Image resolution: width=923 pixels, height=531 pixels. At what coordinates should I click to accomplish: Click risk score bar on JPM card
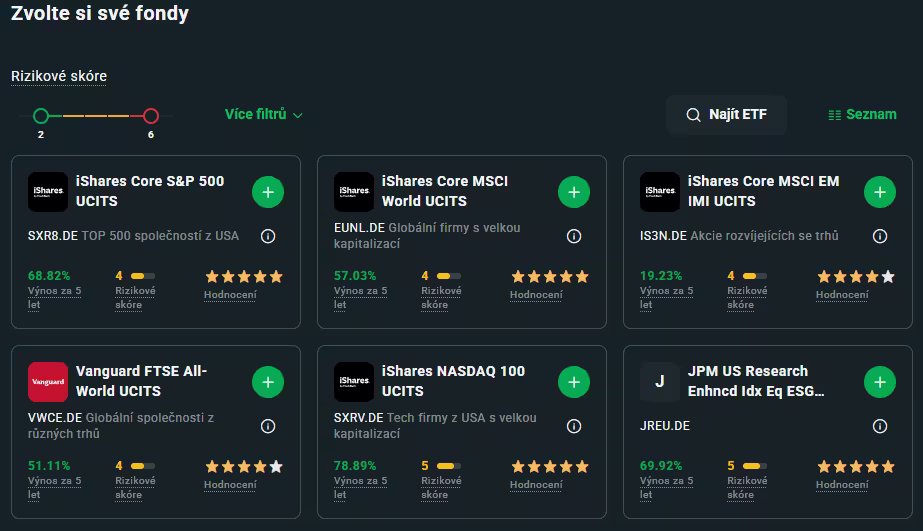coord(755,466)
